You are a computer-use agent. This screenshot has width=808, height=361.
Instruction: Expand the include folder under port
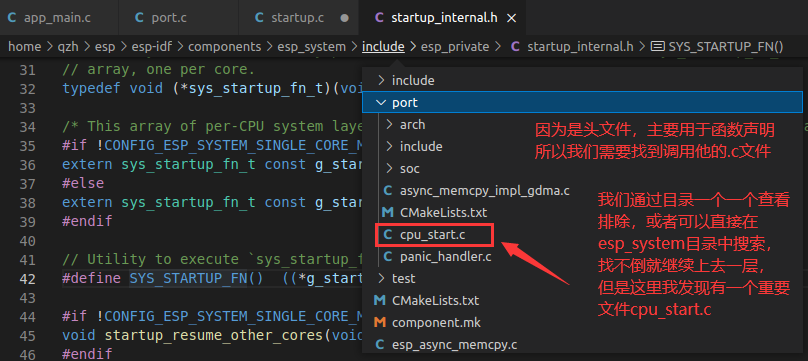tap(421, 147)
